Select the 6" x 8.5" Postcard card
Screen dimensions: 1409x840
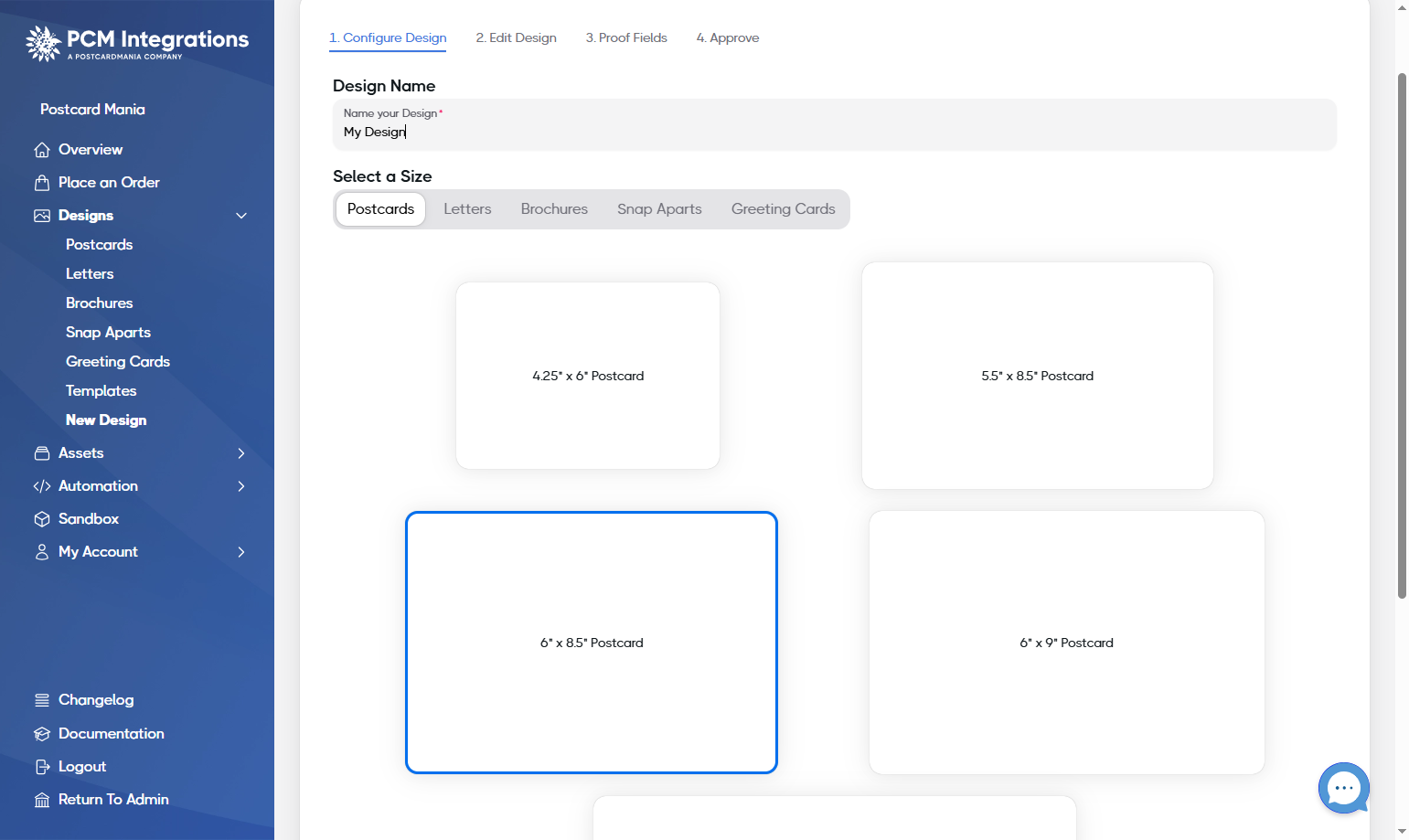click(x=592, y=643)
